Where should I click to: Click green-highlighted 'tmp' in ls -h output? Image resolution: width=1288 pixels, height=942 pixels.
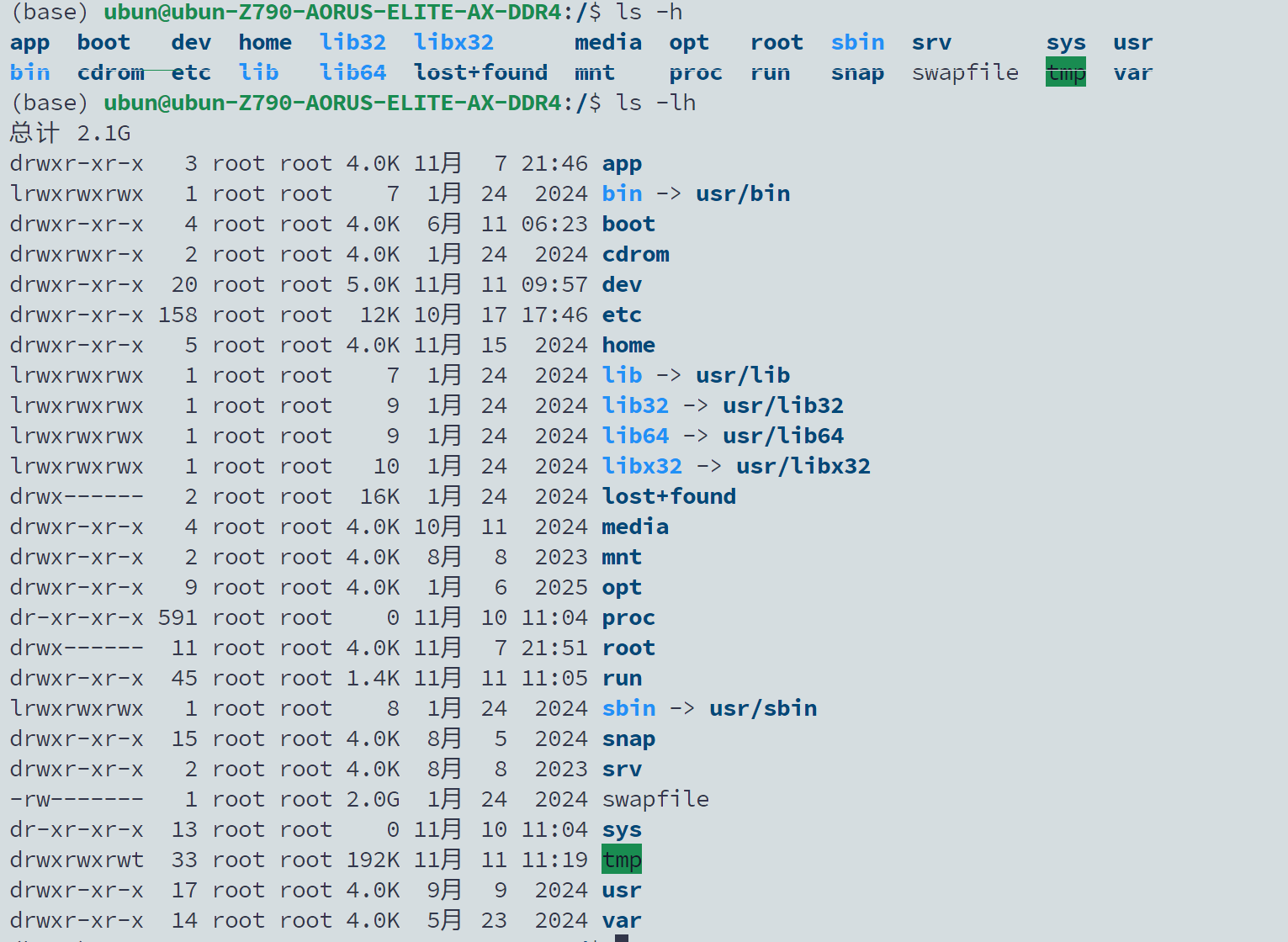(x=1066, y=72)
